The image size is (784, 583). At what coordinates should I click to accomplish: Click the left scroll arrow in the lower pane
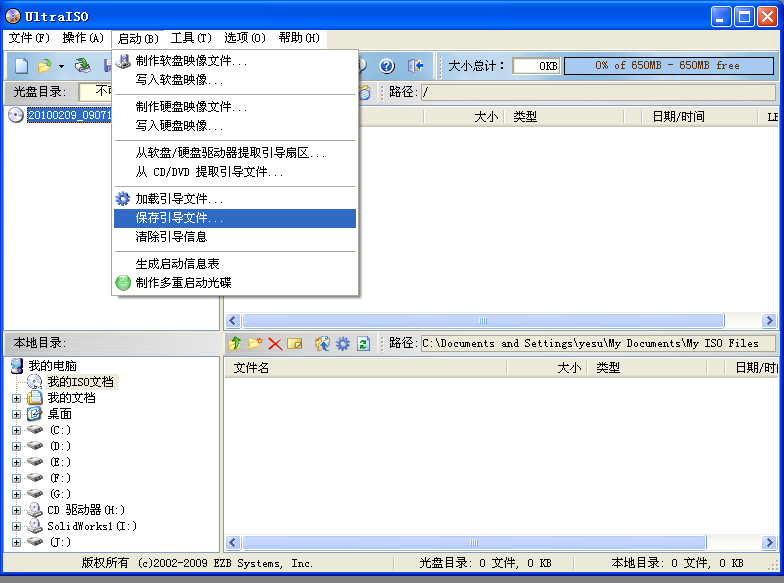point(233,542)
